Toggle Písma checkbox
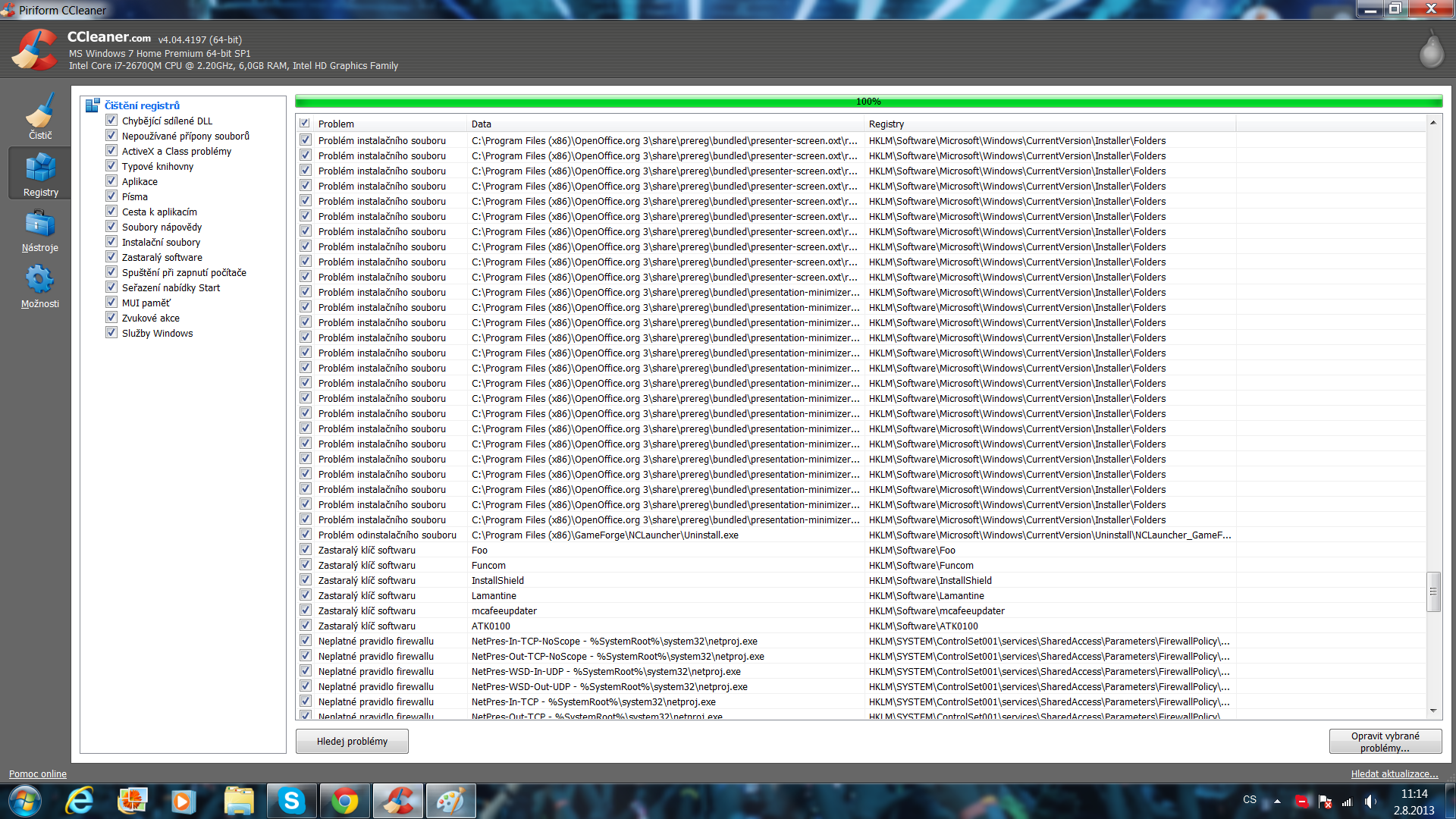This screenshot has height=819, width=1456. (x=111, y=196)
